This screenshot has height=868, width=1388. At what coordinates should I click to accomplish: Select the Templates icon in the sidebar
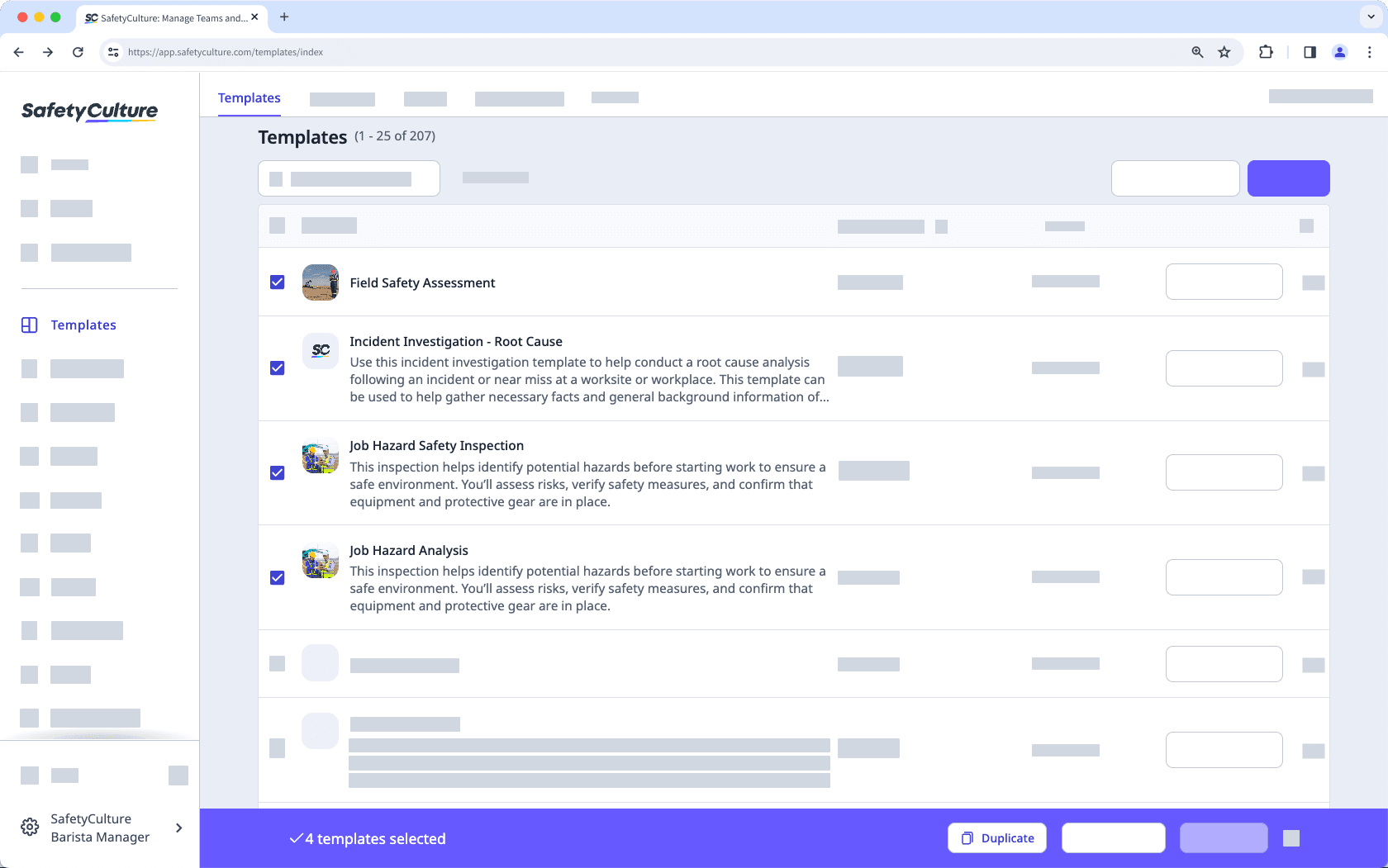point(30,325)
